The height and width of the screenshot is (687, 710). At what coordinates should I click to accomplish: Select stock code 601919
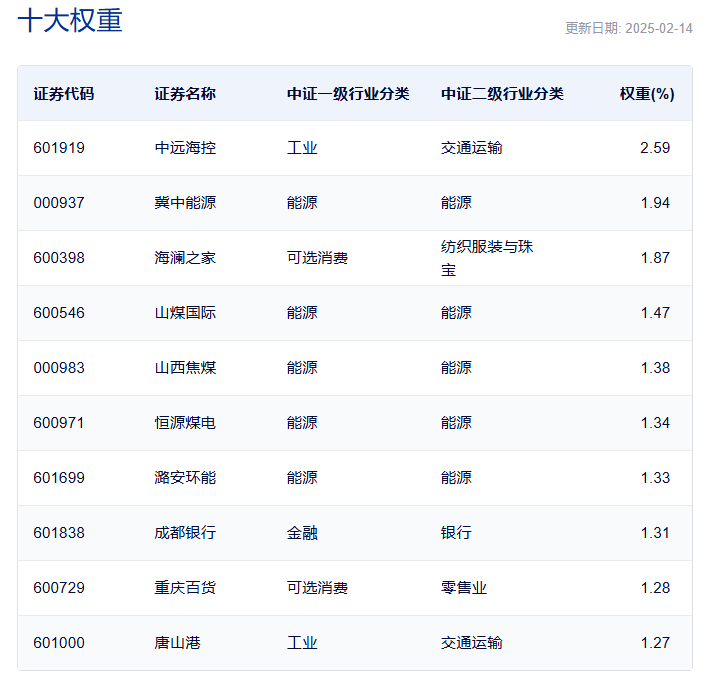click(x=59, y=148)
